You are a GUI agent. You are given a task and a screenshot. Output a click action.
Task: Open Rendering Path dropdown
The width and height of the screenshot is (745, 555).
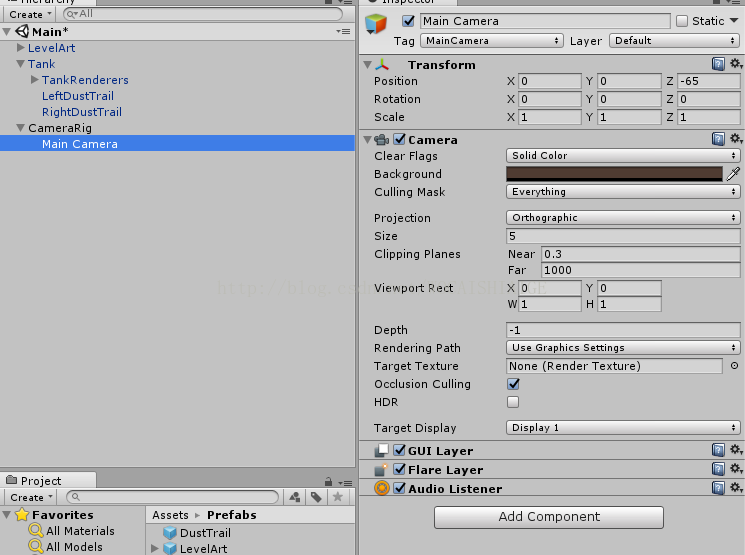pos(623,347)
